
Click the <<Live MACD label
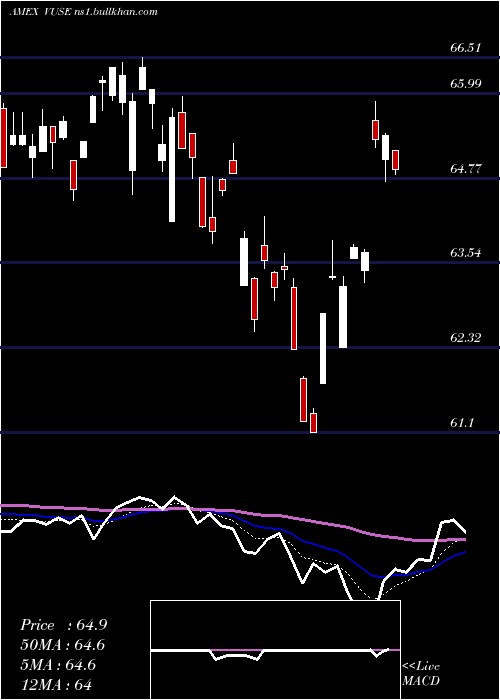click(421, 674)
